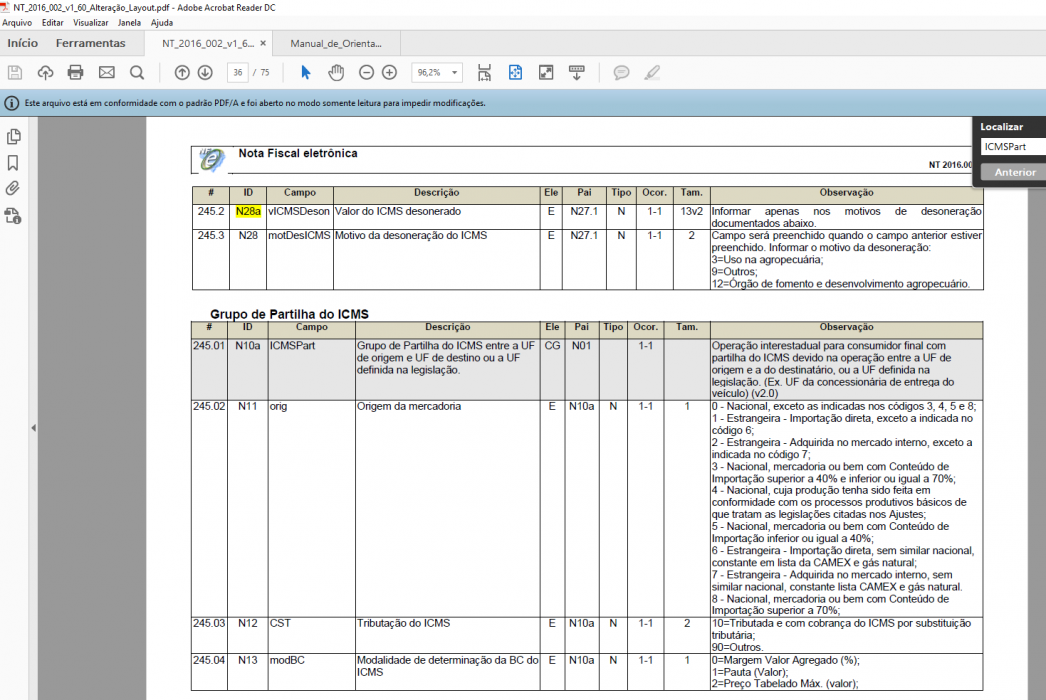Print the document with printer icon
The width and height of the screenshot is (1046, 700).
pyautogui.click(x=75, y=73)
